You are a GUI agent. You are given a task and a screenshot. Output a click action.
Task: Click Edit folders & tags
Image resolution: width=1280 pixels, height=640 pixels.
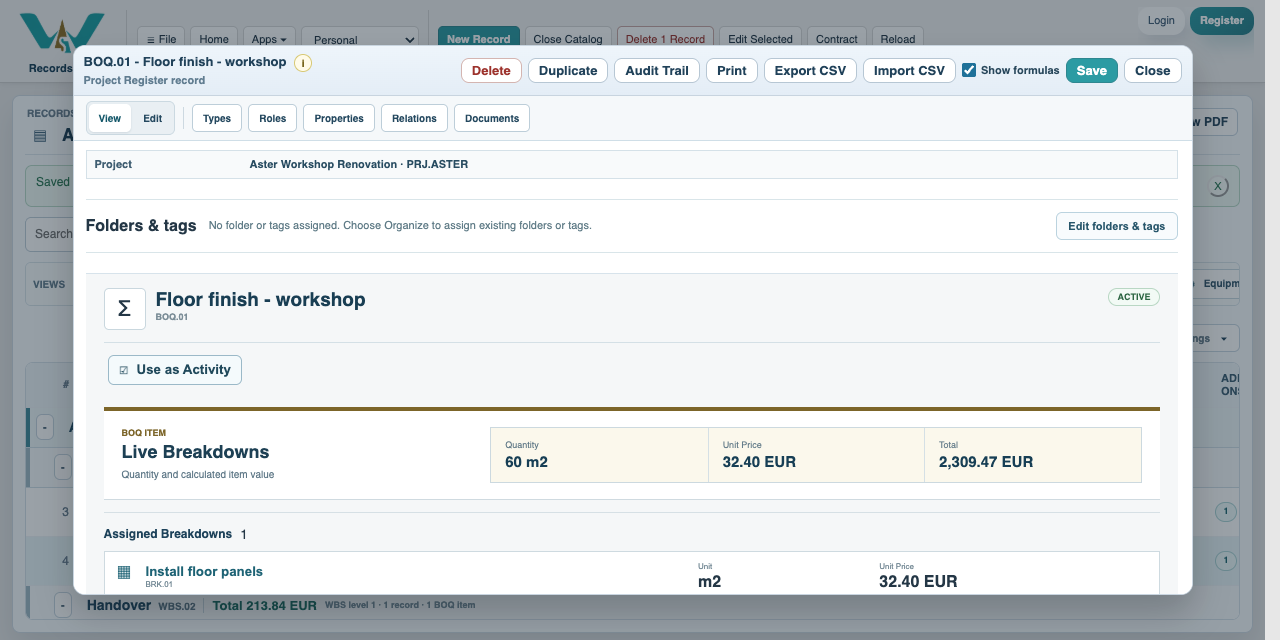1117,226
